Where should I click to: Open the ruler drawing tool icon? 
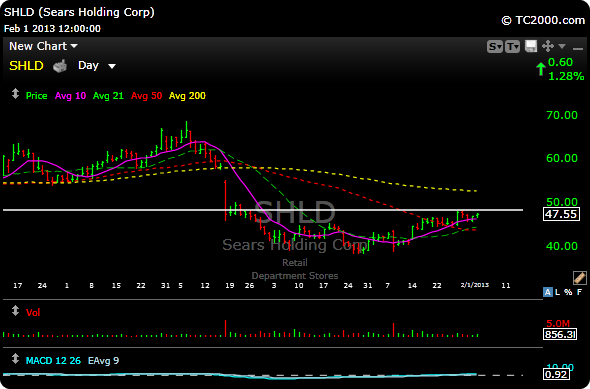(579, 278)
